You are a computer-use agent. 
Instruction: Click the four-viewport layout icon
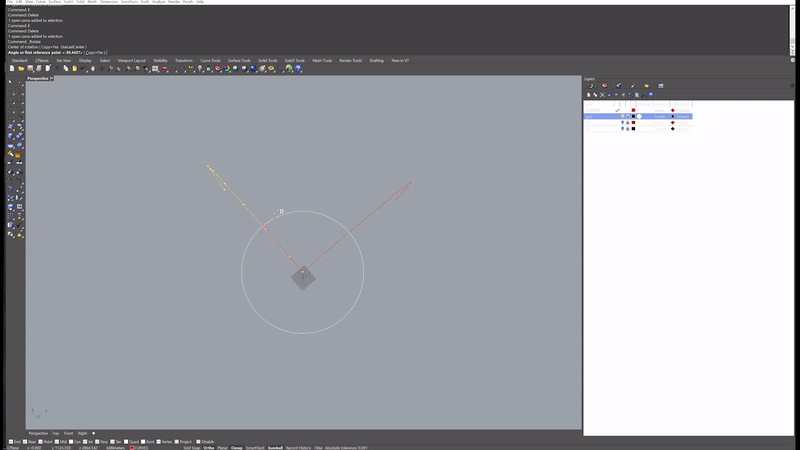coord(155,68)
